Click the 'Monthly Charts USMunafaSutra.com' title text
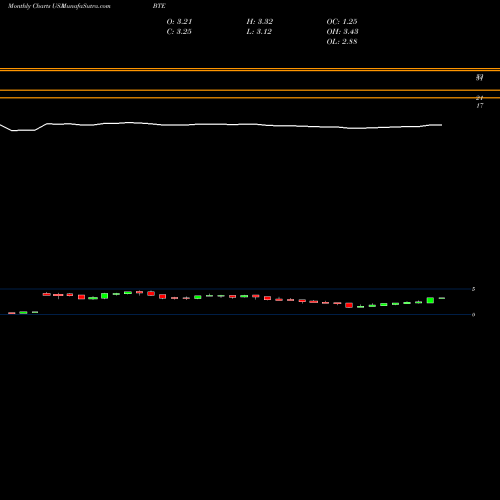Image resolution: width=500 pixels, height=500 pixels. coord(59,6)
